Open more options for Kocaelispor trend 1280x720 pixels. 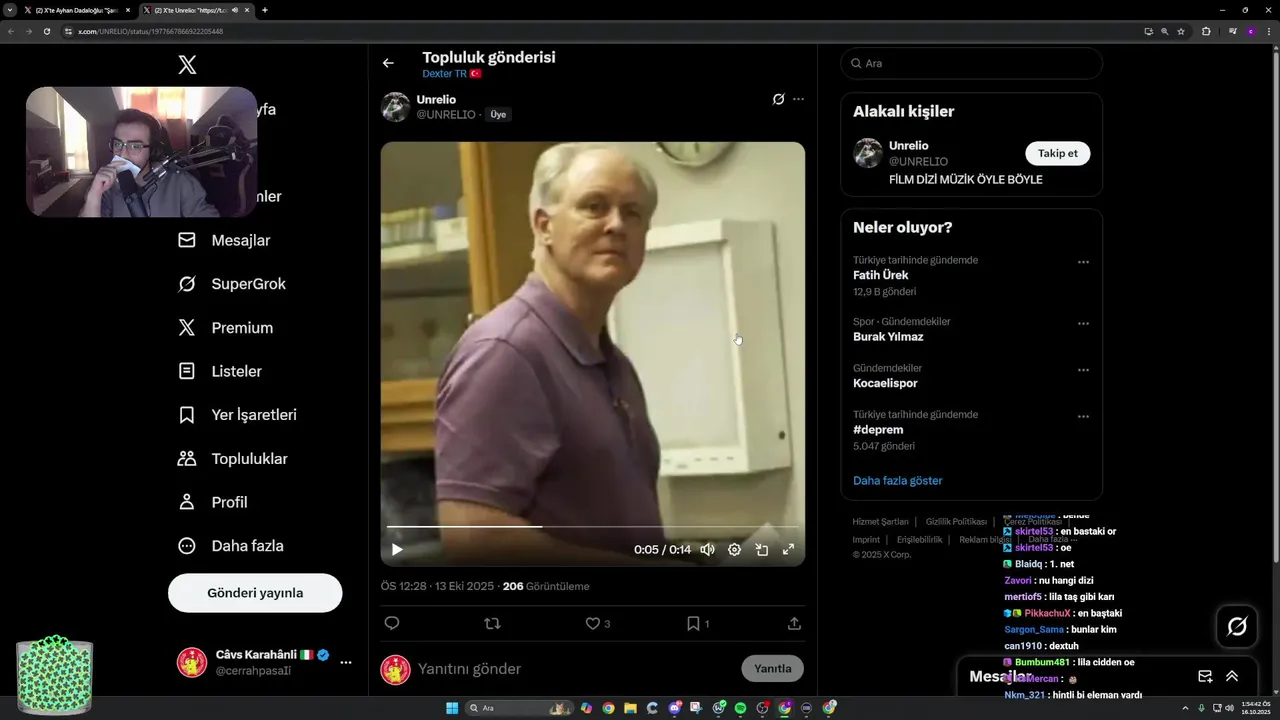[1083, 370]
